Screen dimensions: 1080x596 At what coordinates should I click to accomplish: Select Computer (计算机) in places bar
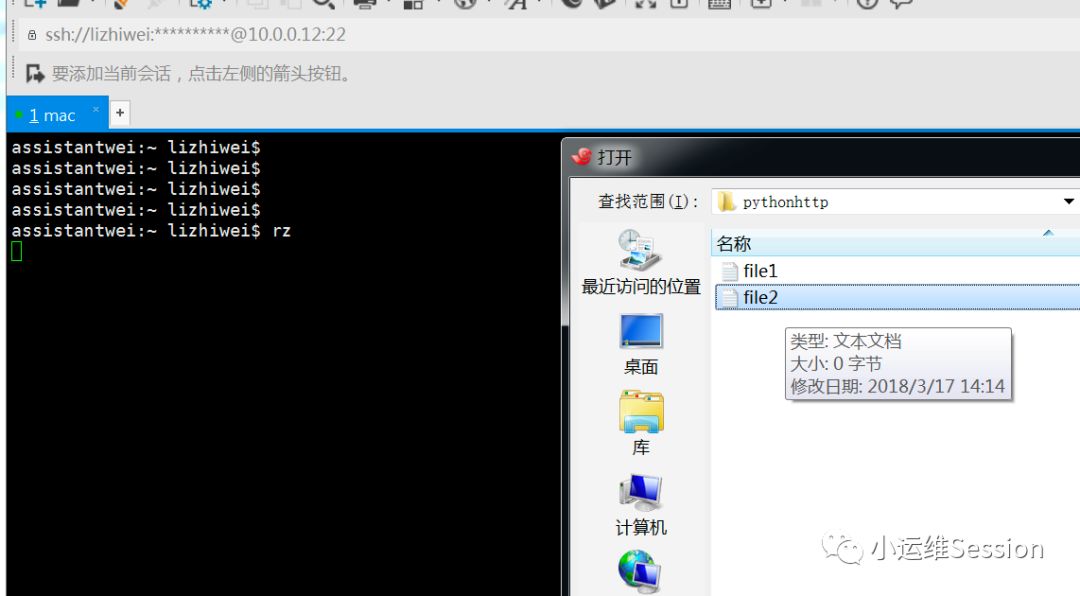pyautogui.click(x=641, y=503)
